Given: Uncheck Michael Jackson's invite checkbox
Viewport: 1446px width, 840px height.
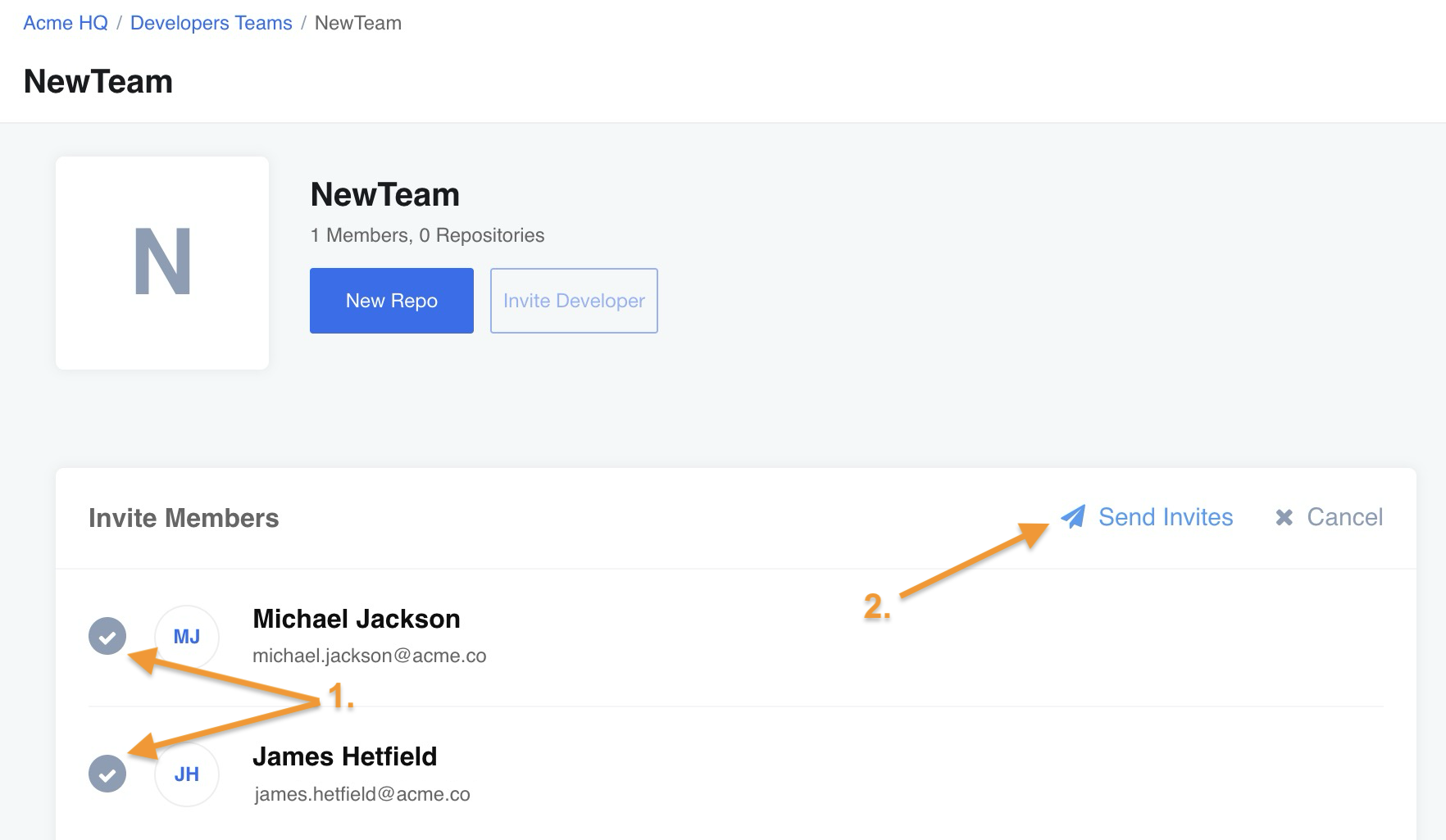Looking at the screenshot, I should [x=107, y=637].
